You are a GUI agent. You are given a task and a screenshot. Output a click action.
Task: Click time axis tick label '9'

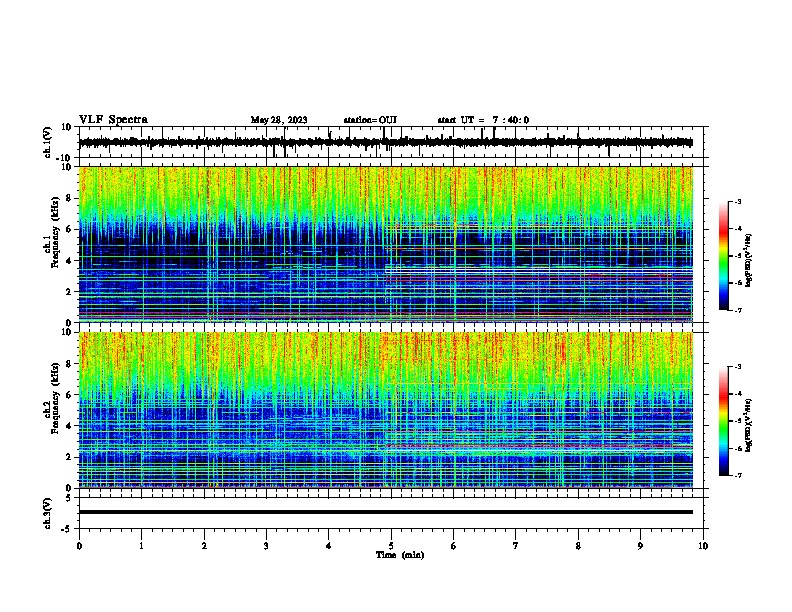640,546
